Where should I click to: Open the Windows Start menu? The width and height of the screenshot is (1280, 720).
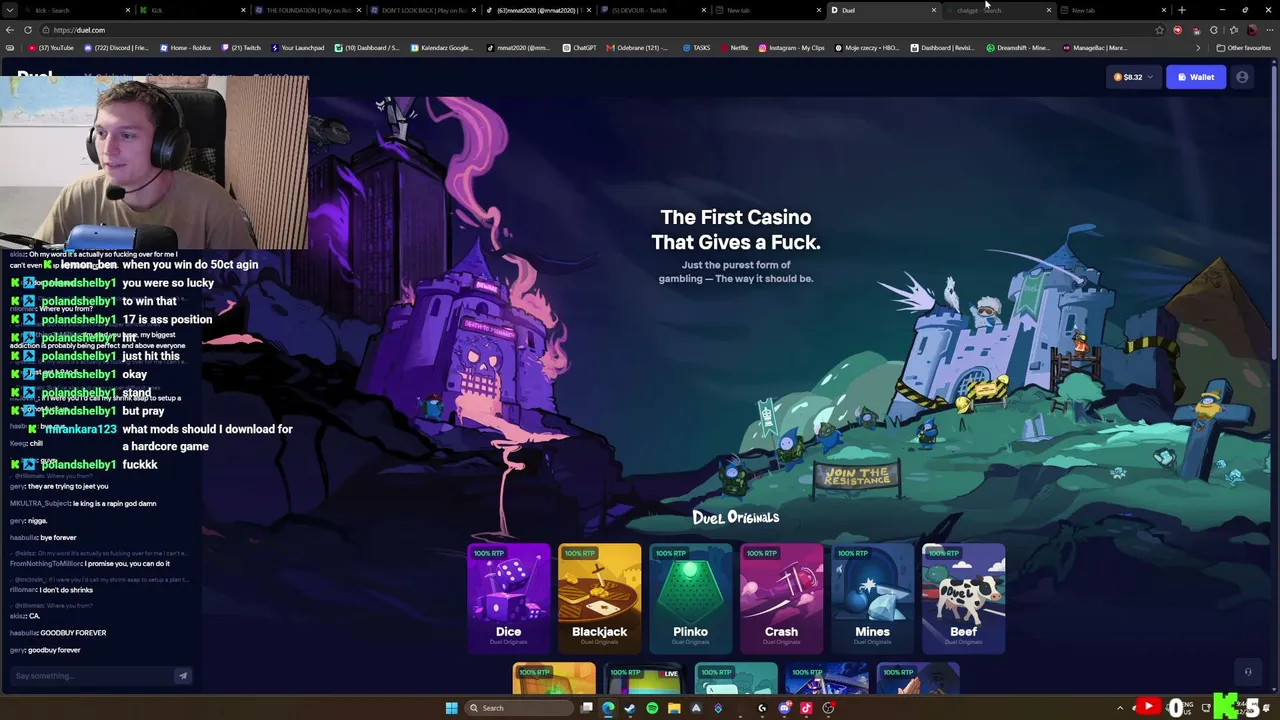point(452,708)
